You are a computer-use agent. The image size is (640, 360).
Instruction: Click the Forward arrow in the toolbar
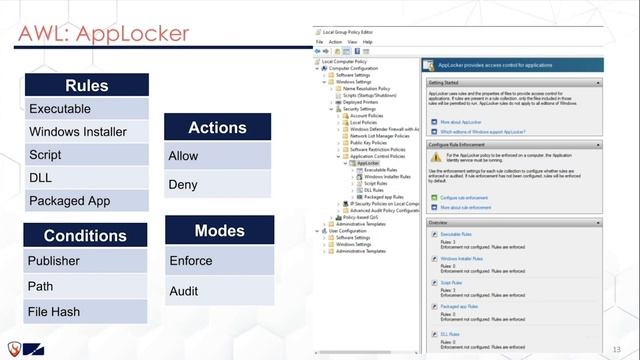click(x=326, y=51)
